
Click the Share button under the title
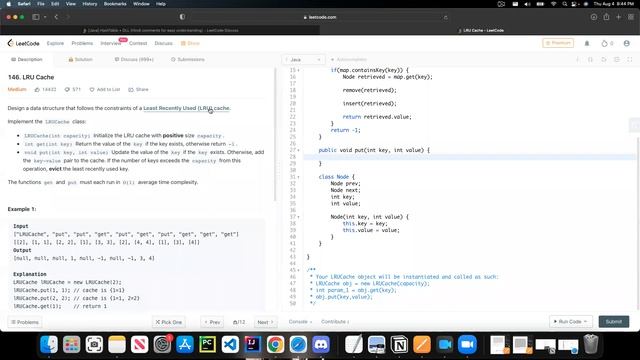pos(138,89)
